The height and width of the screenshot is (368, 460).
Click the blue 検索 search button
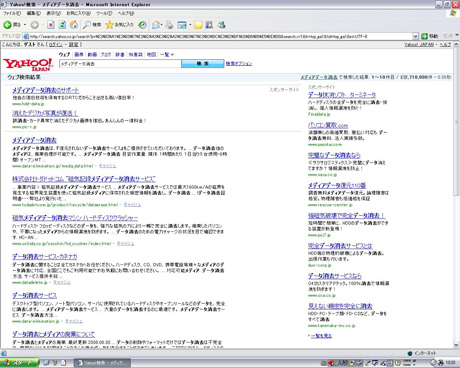(203, 64)
